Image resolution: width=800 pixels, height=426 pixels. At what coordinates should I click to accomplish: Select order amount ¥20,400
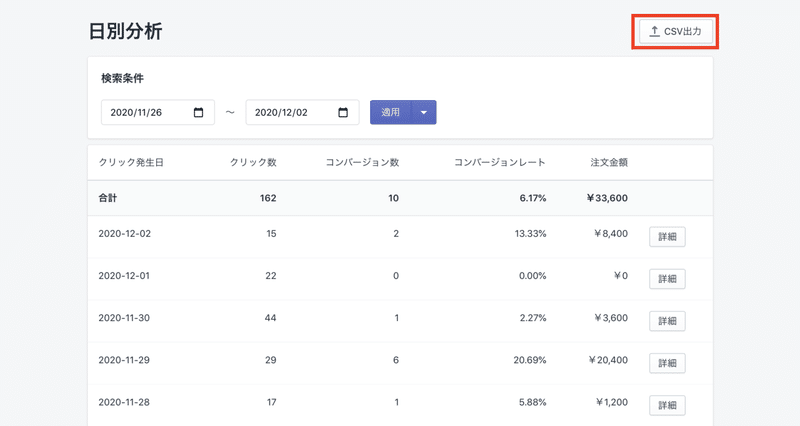coord(608,360)
